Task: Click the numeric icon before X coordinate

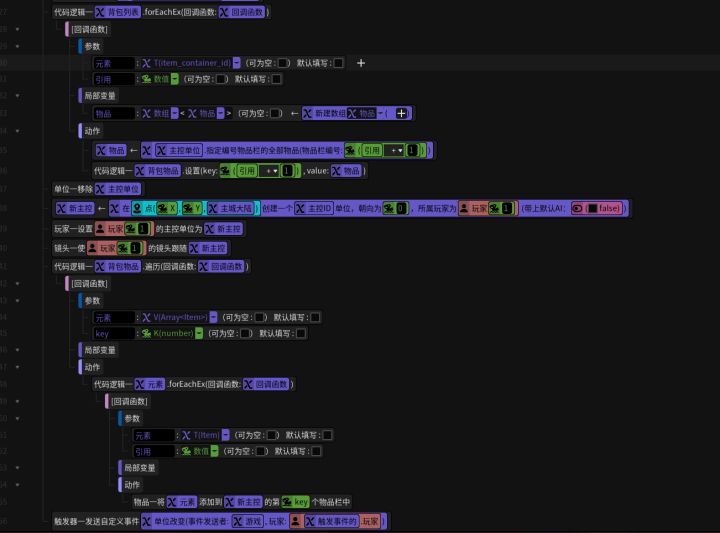Action: 163,208
